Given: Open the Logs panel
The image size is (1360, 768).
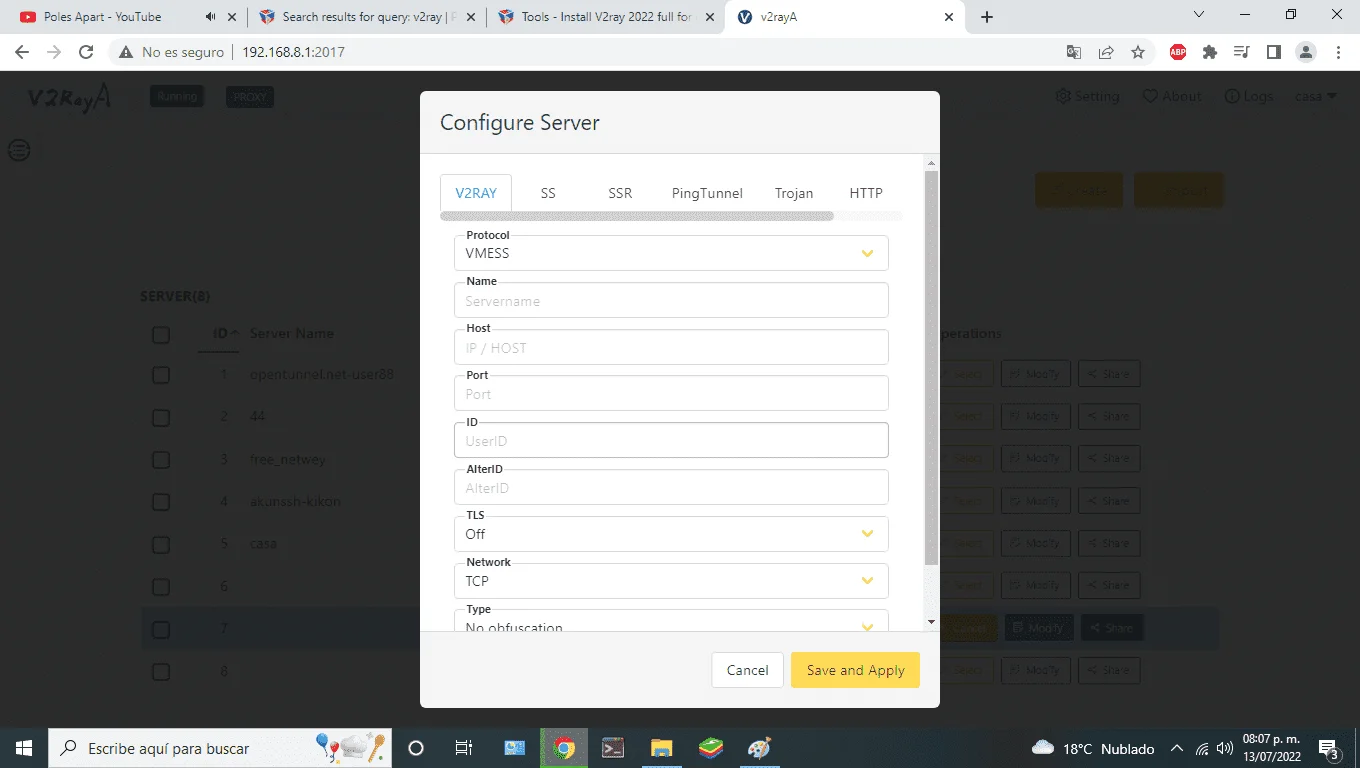Looking at the screenshot, I should [1249, 96].
